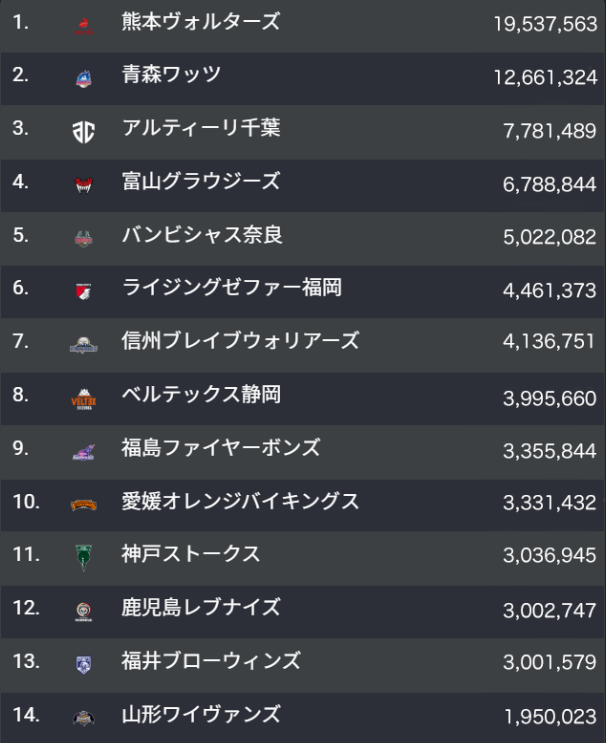Open the 信州ブレイブウォリアーズ team link

pos(240,341)
